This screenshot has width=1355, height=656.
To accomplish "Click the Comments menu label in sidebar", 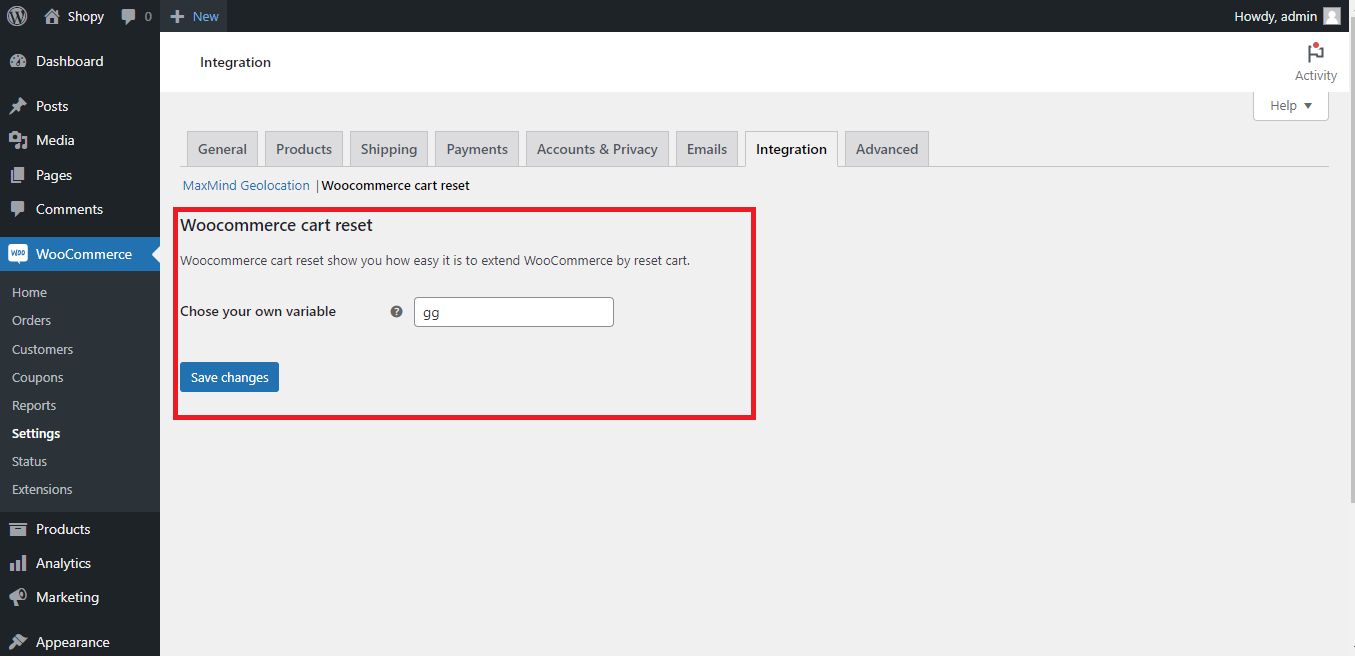I will 69,209.
